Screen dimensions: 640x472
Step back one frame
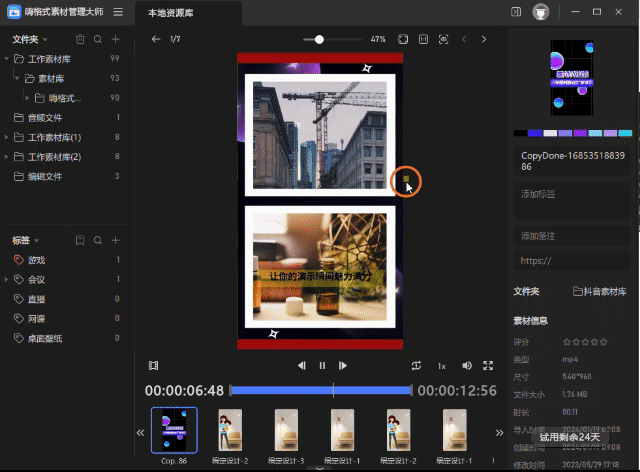[302, 365]
